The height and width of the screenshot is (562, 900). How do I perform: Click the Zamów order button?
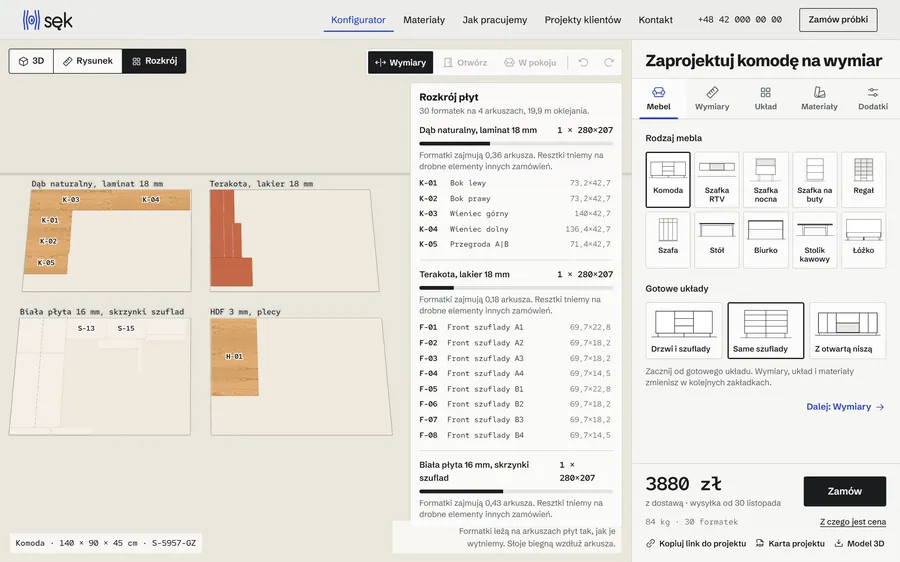tap(844, 491)
